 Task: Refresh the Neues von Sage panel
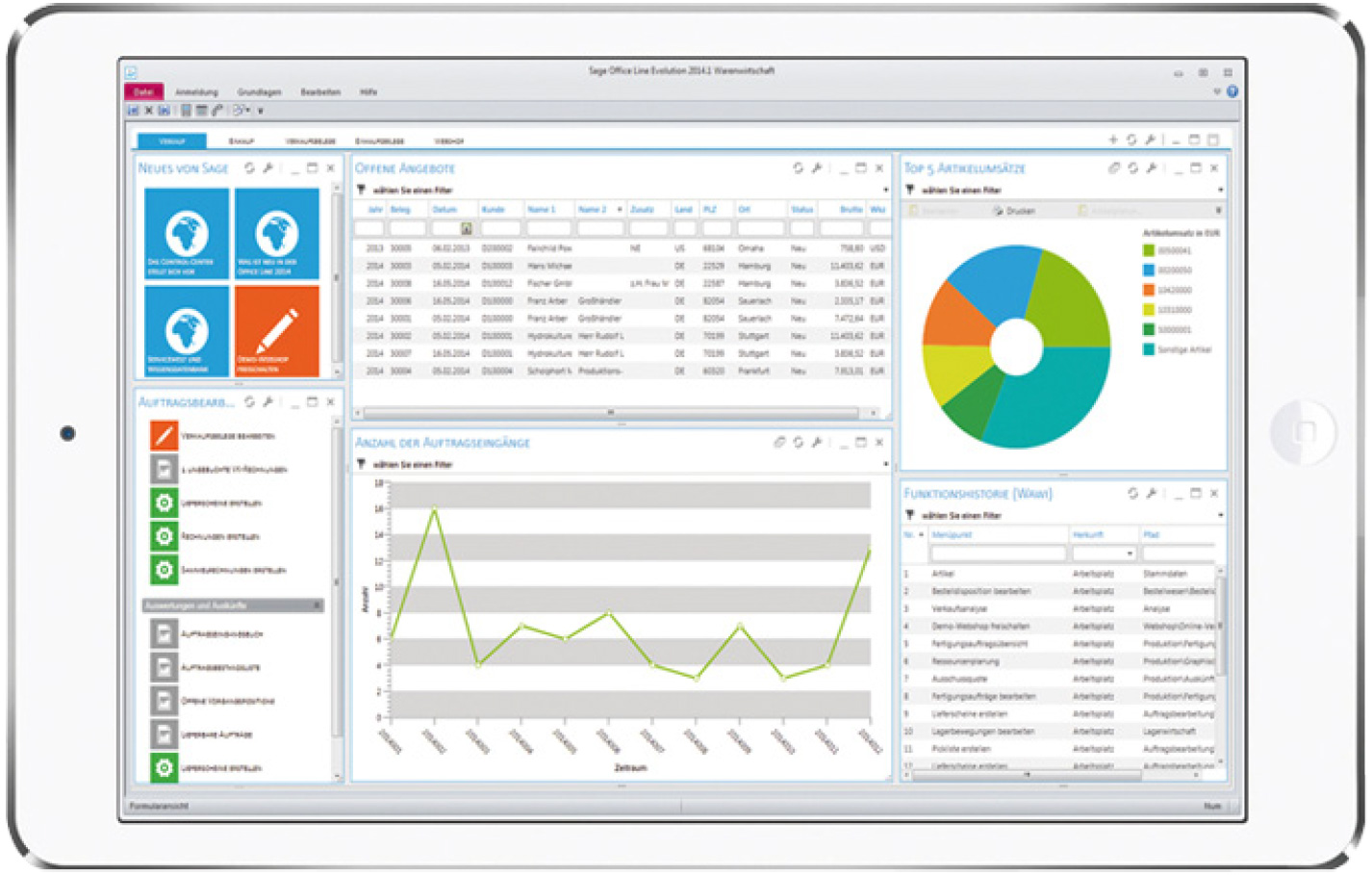(x=249, y=167)
